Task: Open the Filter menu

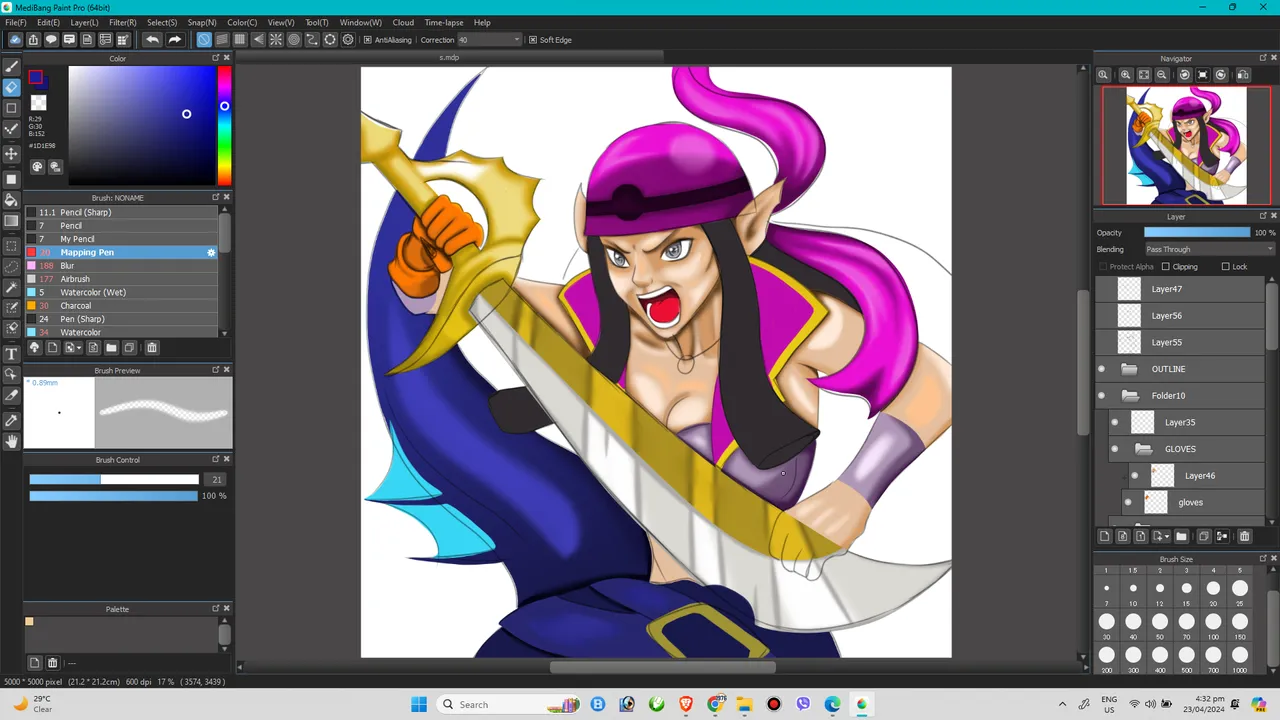Action: [x=122, y=22]
